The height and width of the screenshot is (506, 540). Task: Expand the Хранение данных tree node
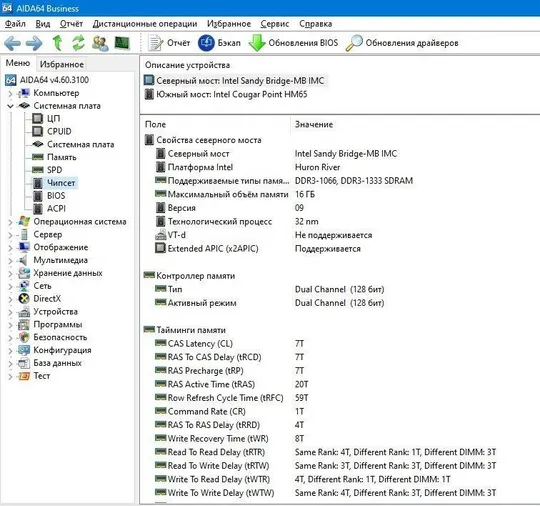tap(10, 273)
